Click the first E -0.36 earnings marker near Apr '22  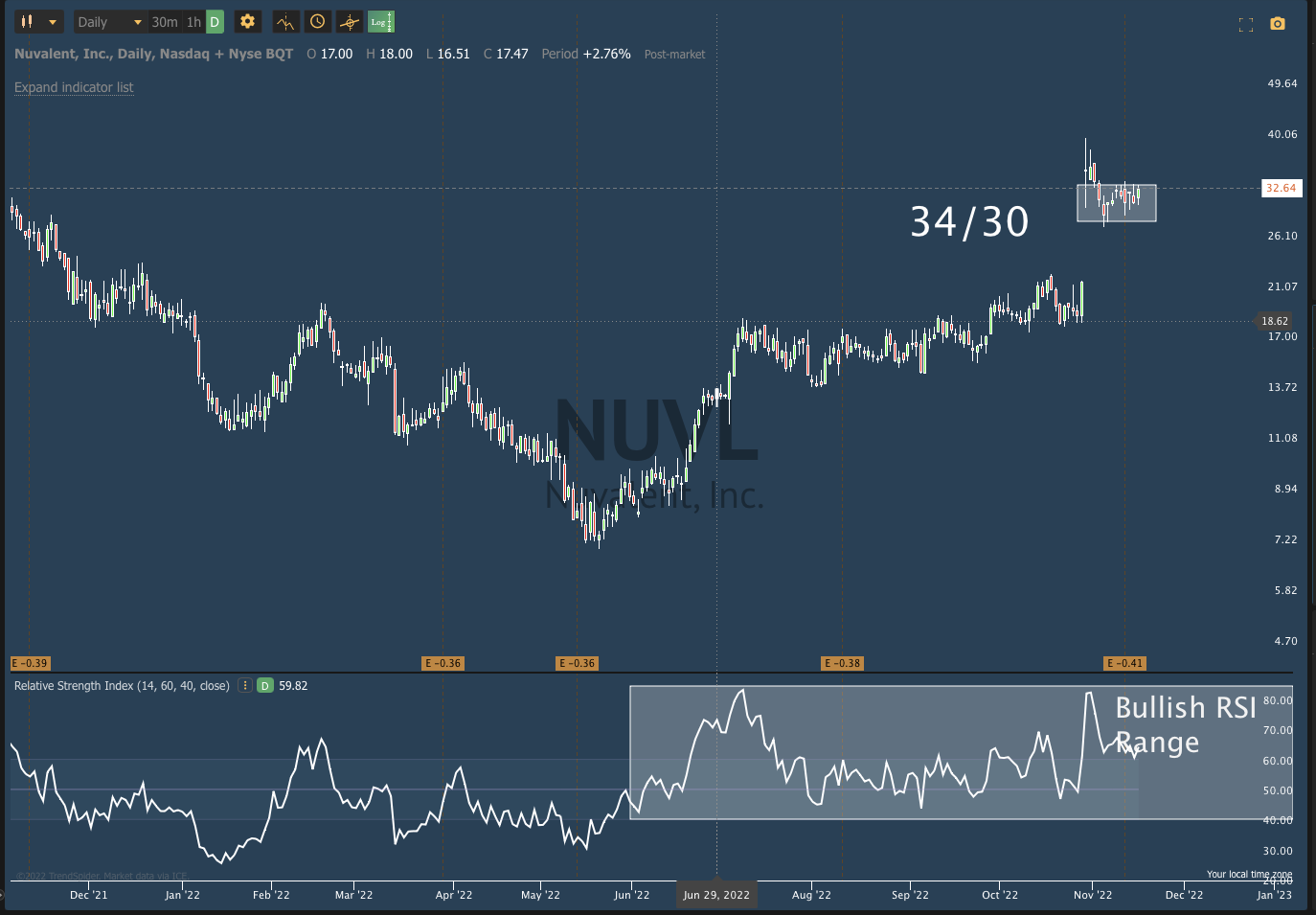click(x=443, y=663)
